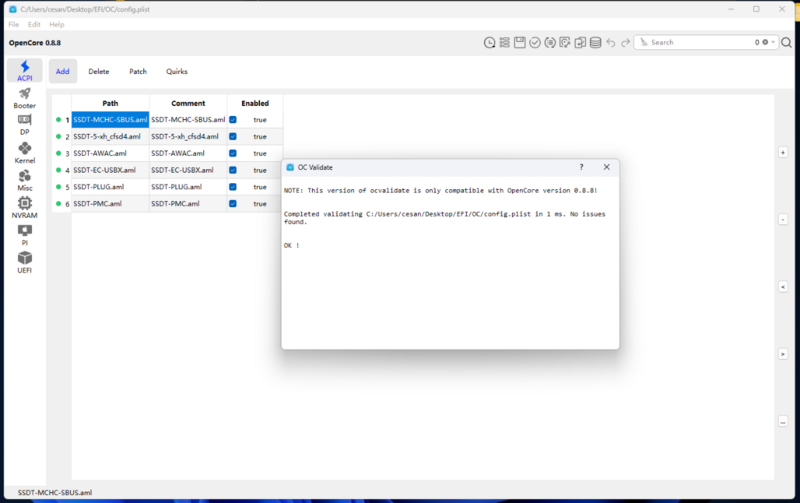Open recent files clock icon
800x503 pixels.
[489, 43]
